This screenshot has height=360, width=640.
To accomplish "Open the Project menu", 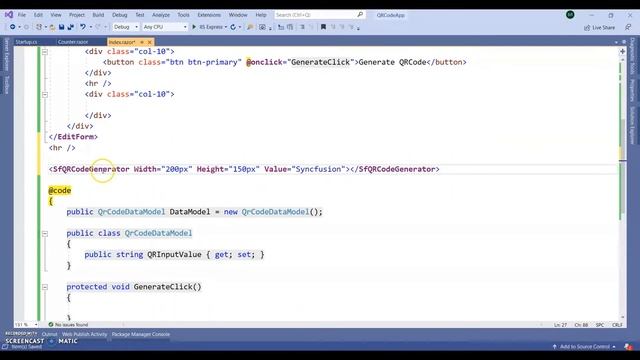I will pos(77,15).
